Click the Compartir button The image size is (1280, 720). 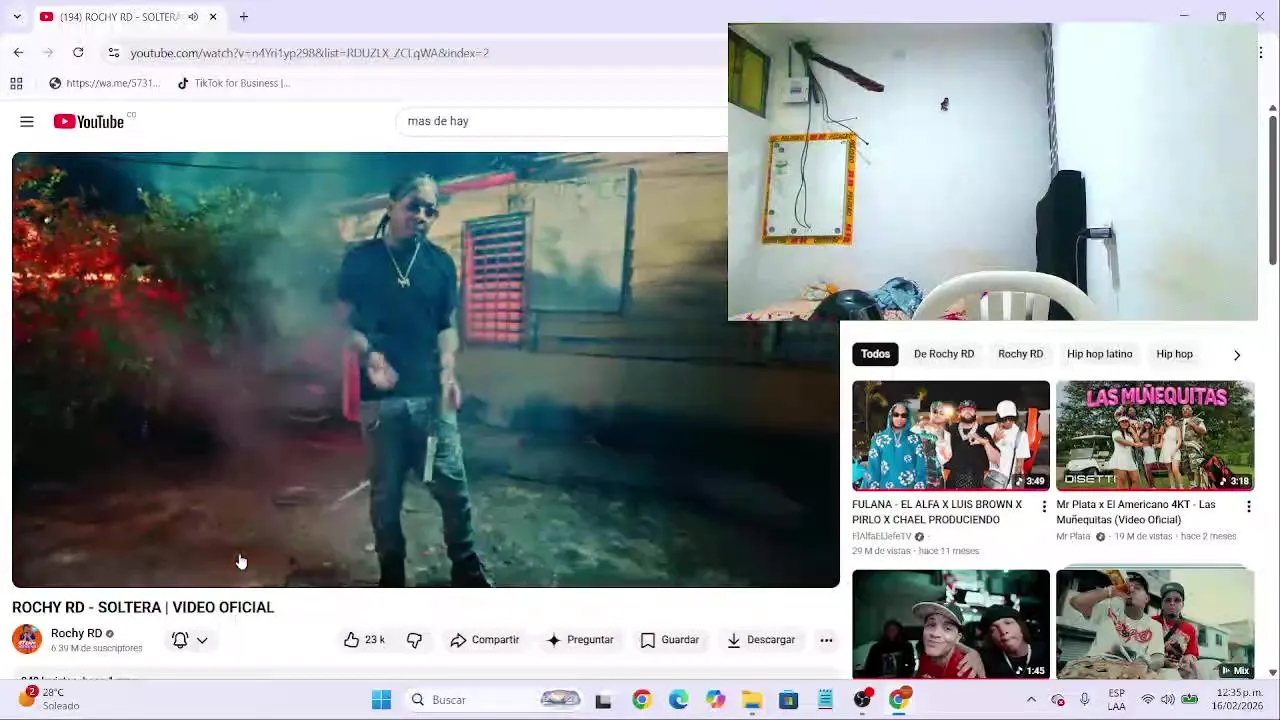click(x=485, y=640)
